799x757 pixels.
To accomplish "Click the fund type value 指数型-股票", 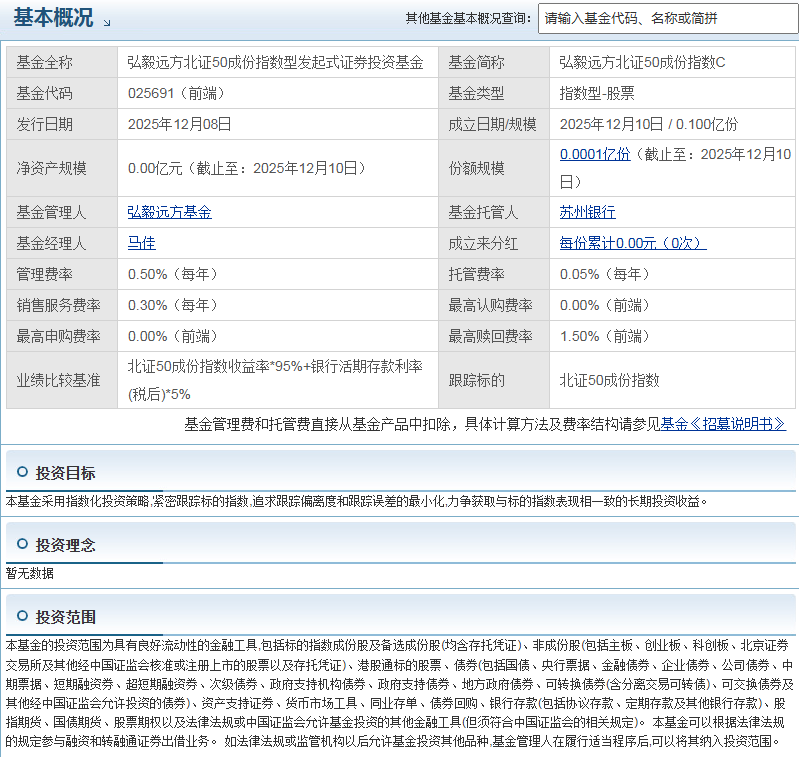I will 597,93.
